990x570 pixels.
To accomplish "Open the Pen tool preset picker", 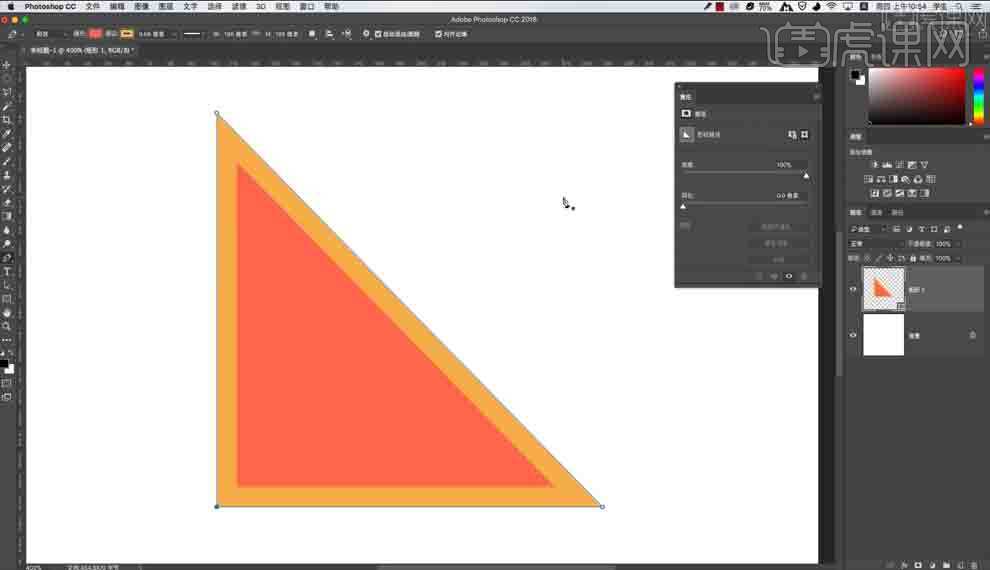I will pos(15,34).
